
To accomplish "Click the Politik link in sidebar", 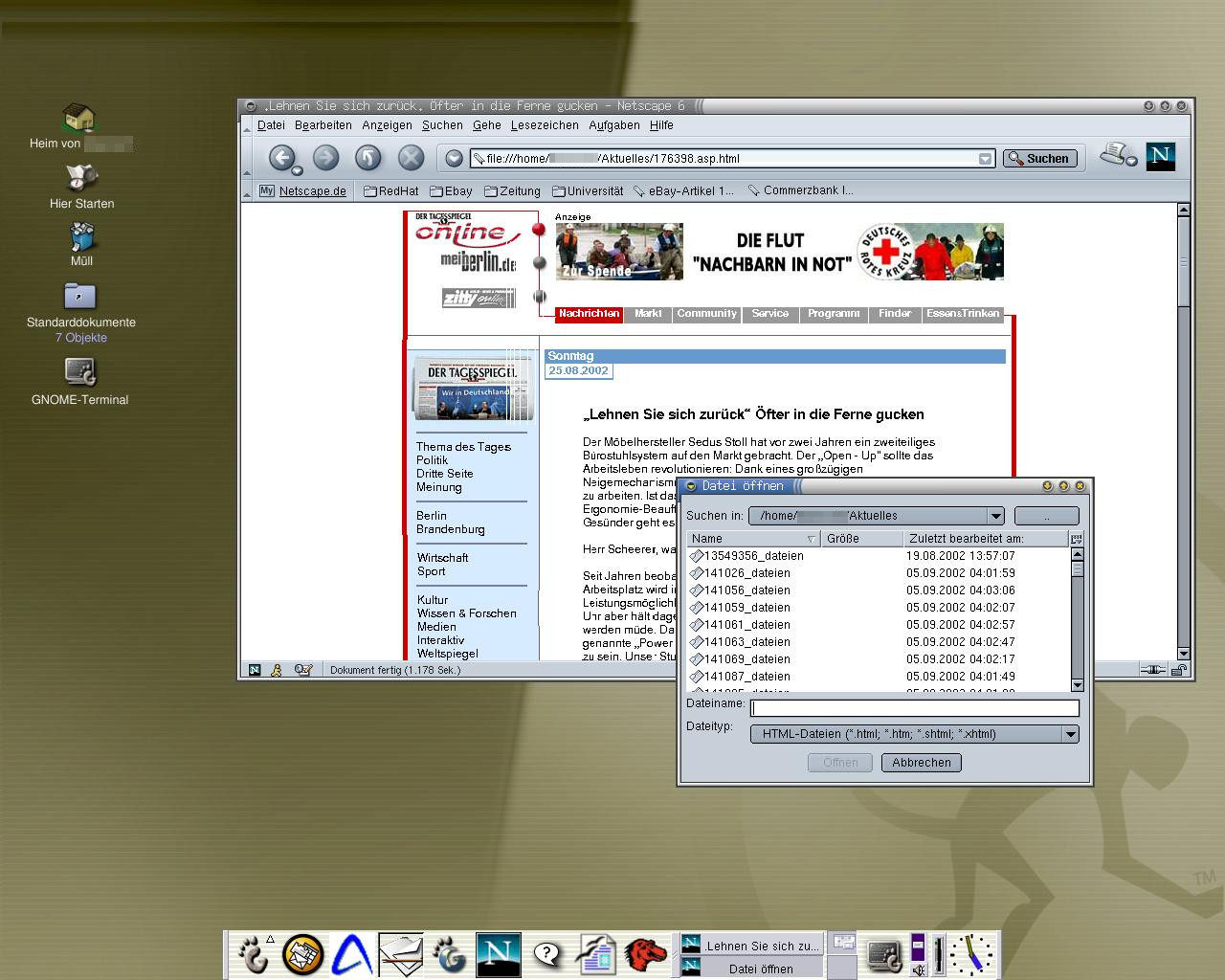I will [x=433, y=460].
